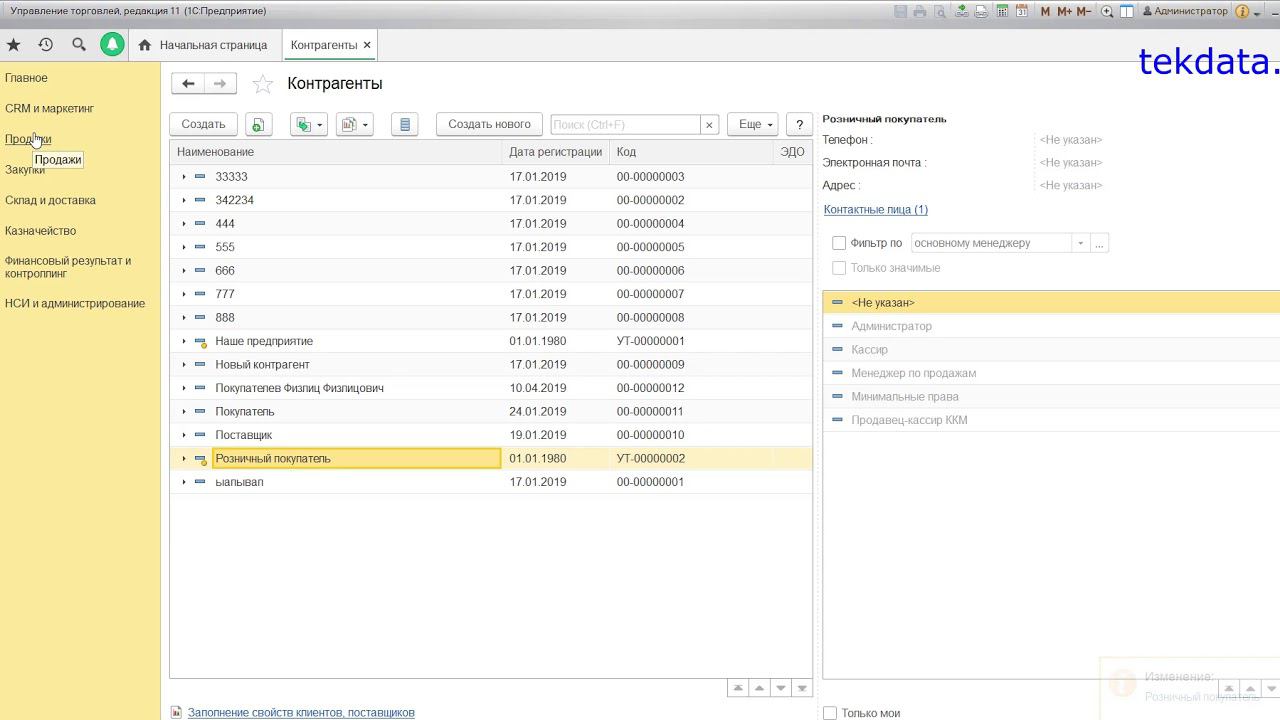Clear the search field with the X
The height and width of the screenshot is (720, 1280).
(710, 125)
